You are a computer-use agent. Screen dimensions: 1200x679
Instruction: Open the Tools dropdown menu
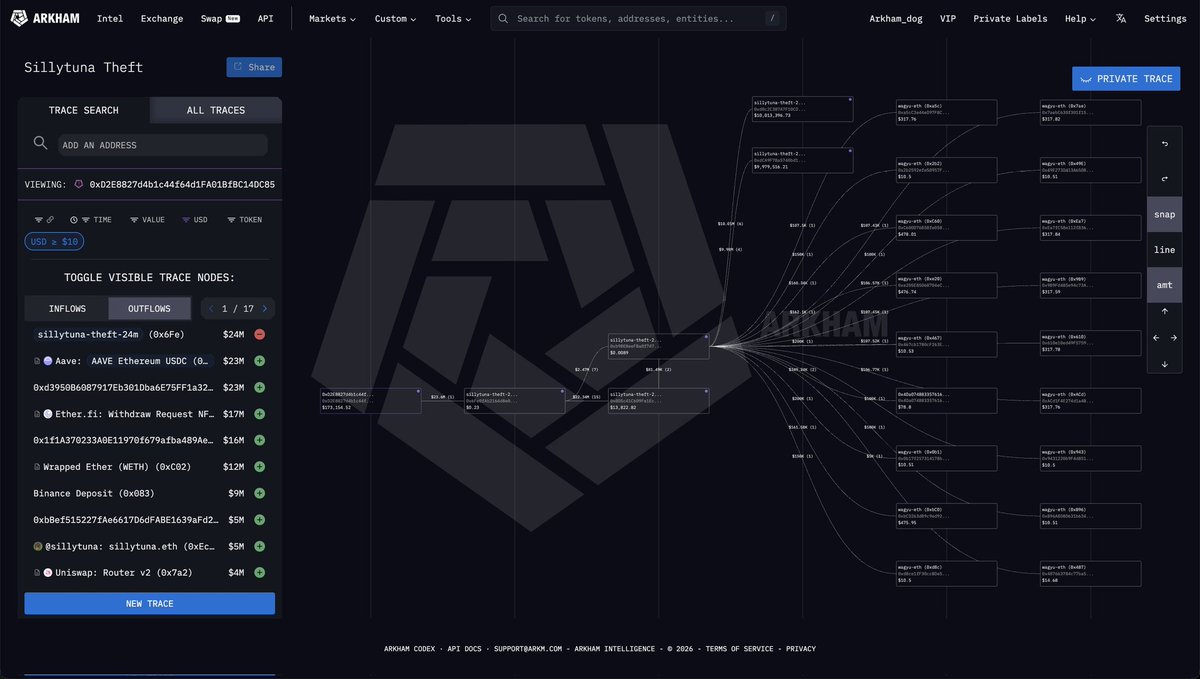point(454,18)
